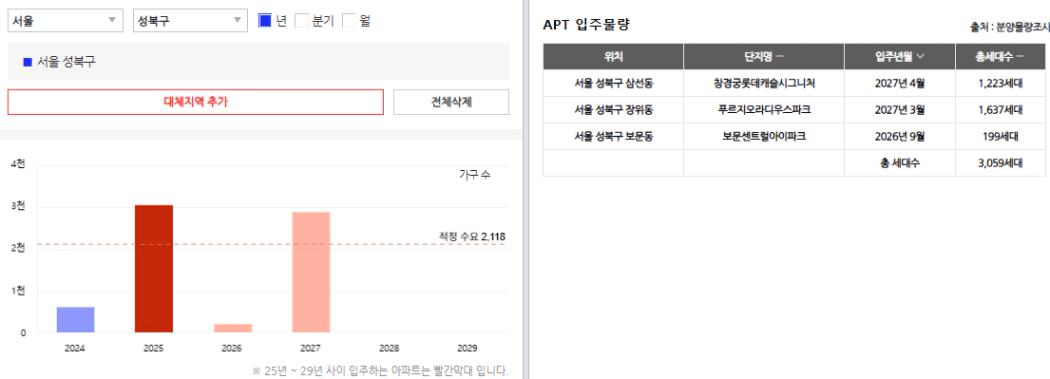Click the blue 서울 성북구 legend swatch
The image size is (1050, 379).
tap(27, 62)
